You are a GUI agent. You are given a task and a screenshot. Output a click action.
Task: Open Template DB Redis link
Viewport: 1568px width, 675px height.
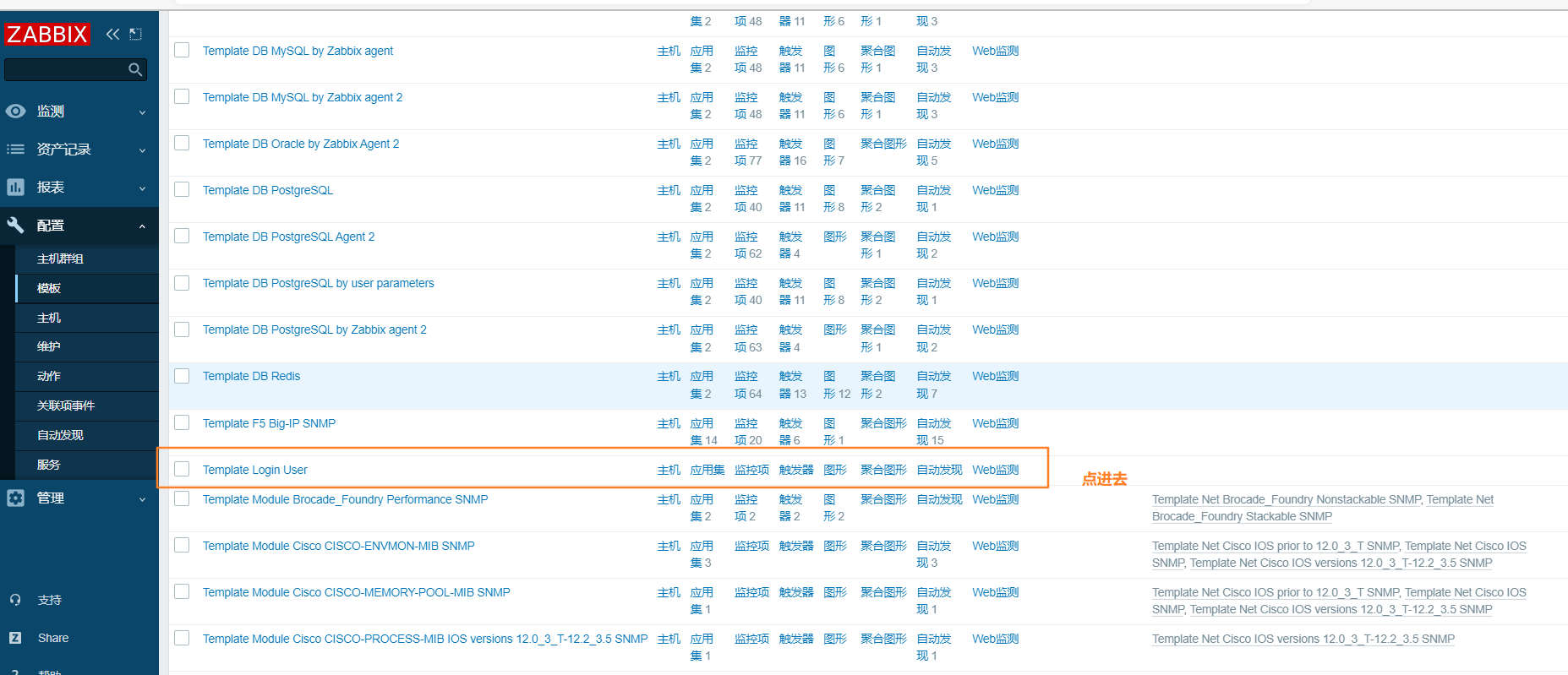click(251, 376)
